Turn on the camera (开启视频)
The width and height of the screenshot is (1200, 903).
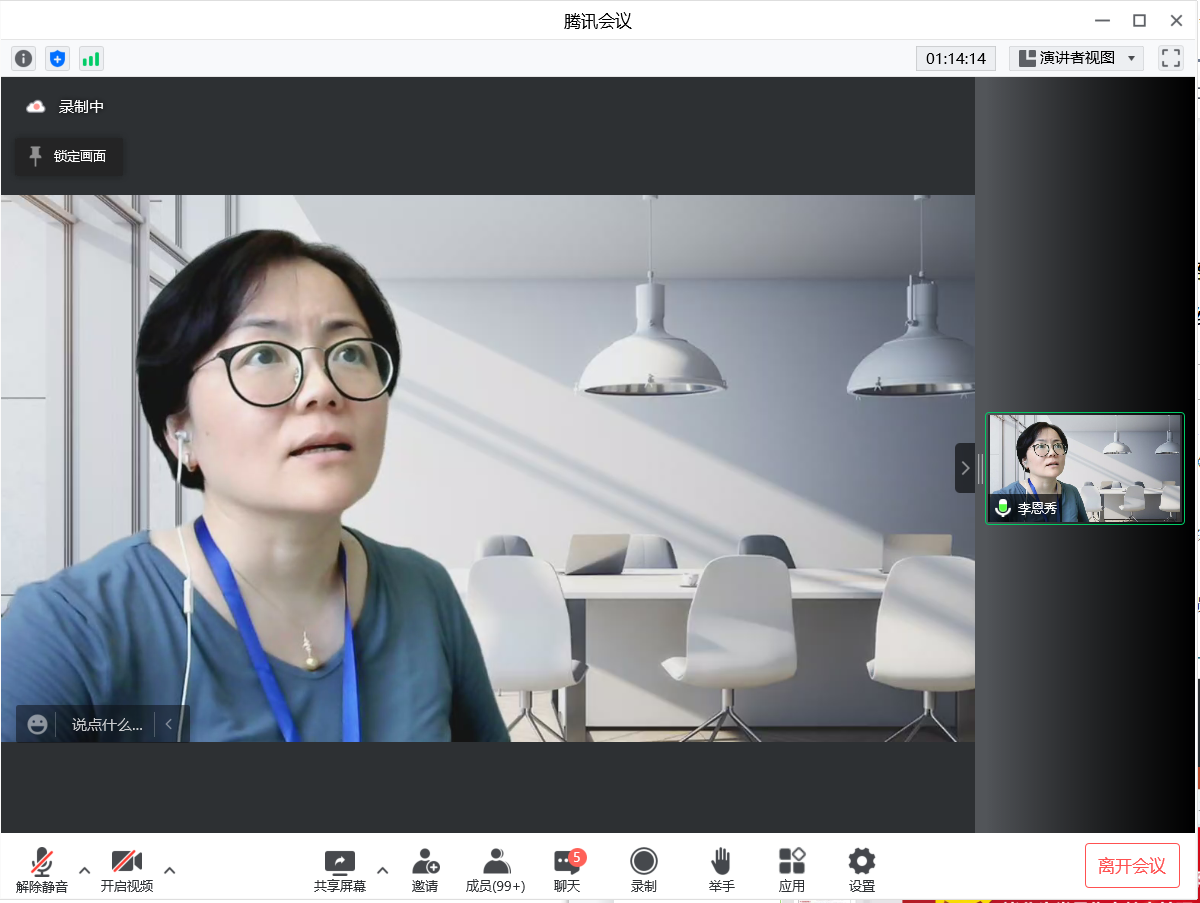click(x=127, y=870)
